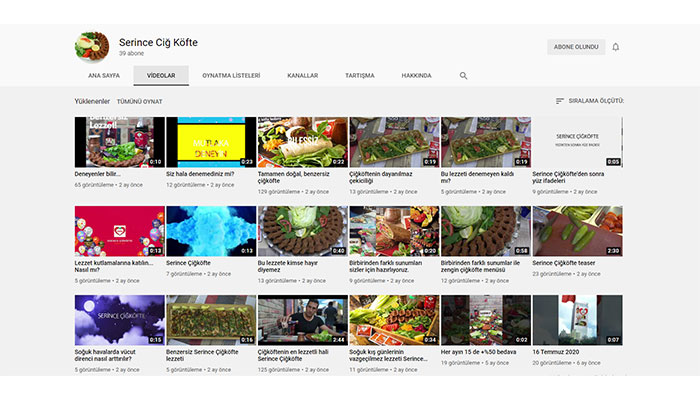Open 'Soğuk kış günlerinin' video thumbnail
The width and height of the screenshot is (700, 400).
click(x=394, y=320)
